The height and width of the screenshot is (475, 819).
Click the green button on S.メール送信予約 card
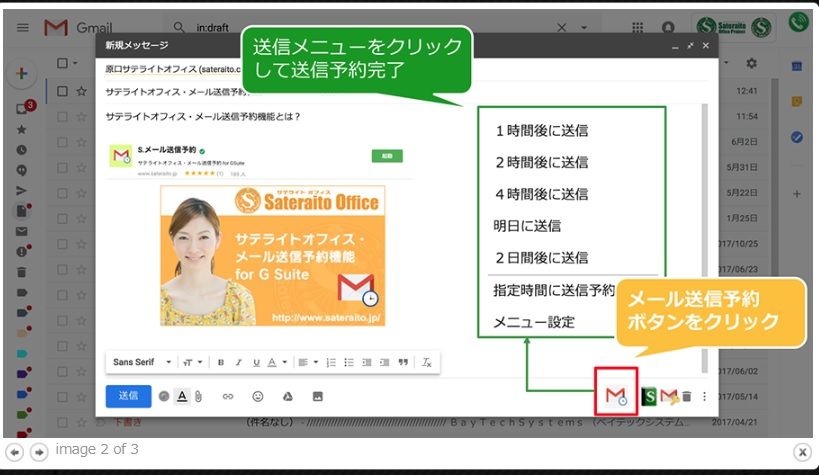click(x=387, y=156)
